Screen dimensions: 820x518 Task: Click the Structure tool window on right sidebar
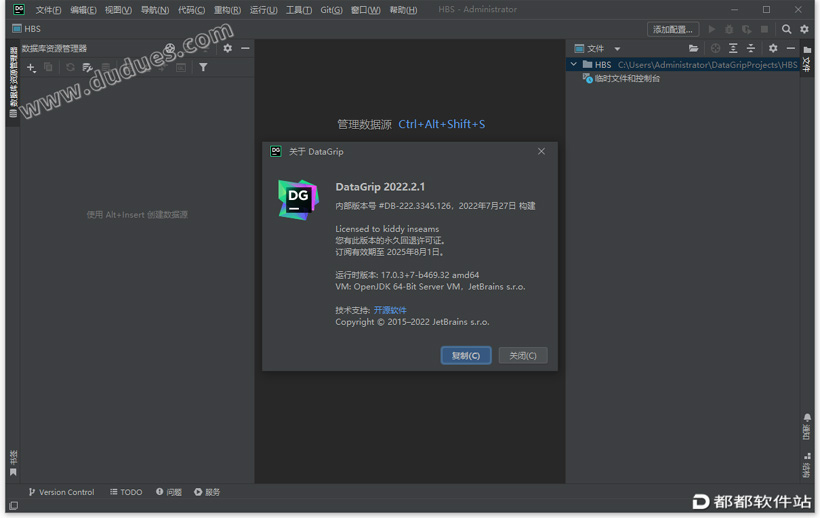807,465
